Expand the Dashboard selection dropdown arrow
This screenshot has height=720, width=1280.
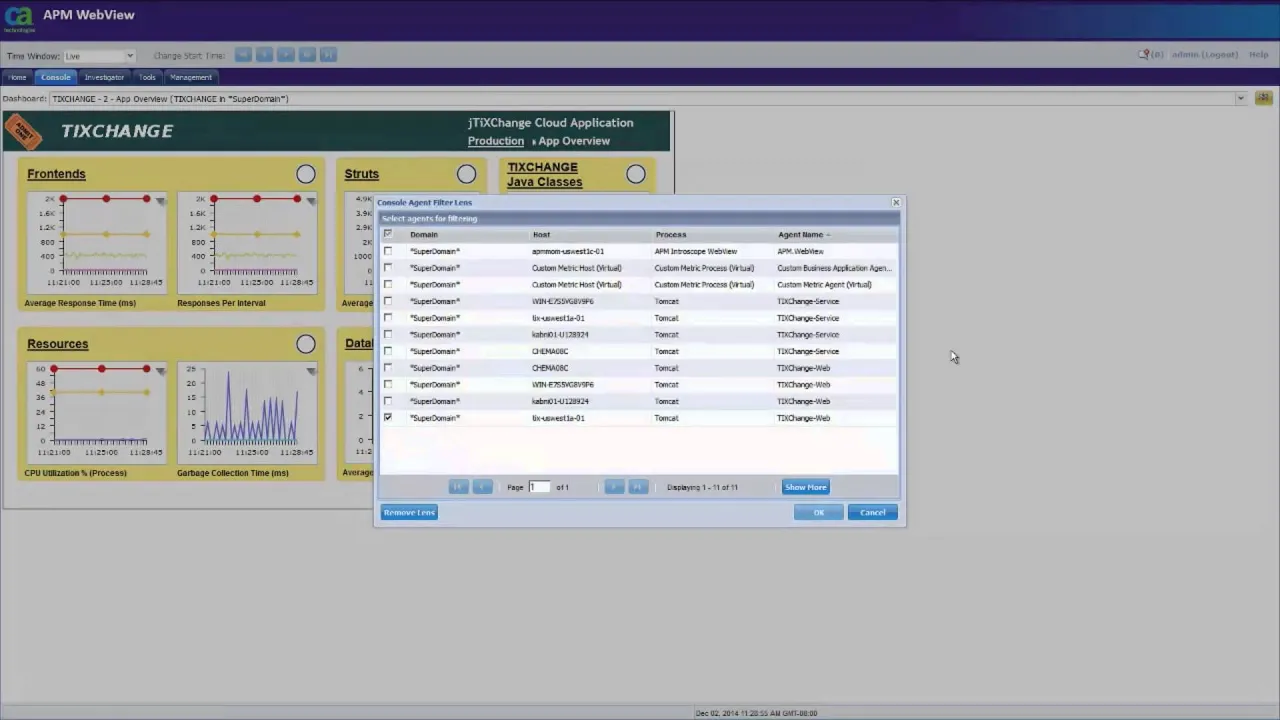tap(1240, 98)
